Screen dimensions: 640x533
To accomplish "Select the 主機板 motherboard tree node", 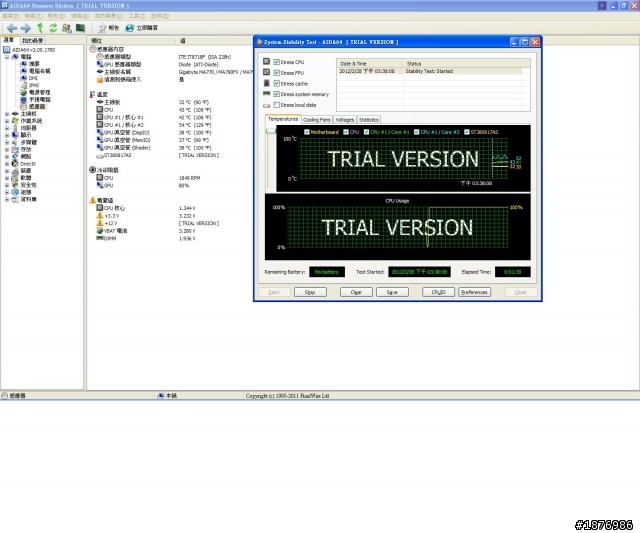I will pyautogui.click(x=29, y=114).
